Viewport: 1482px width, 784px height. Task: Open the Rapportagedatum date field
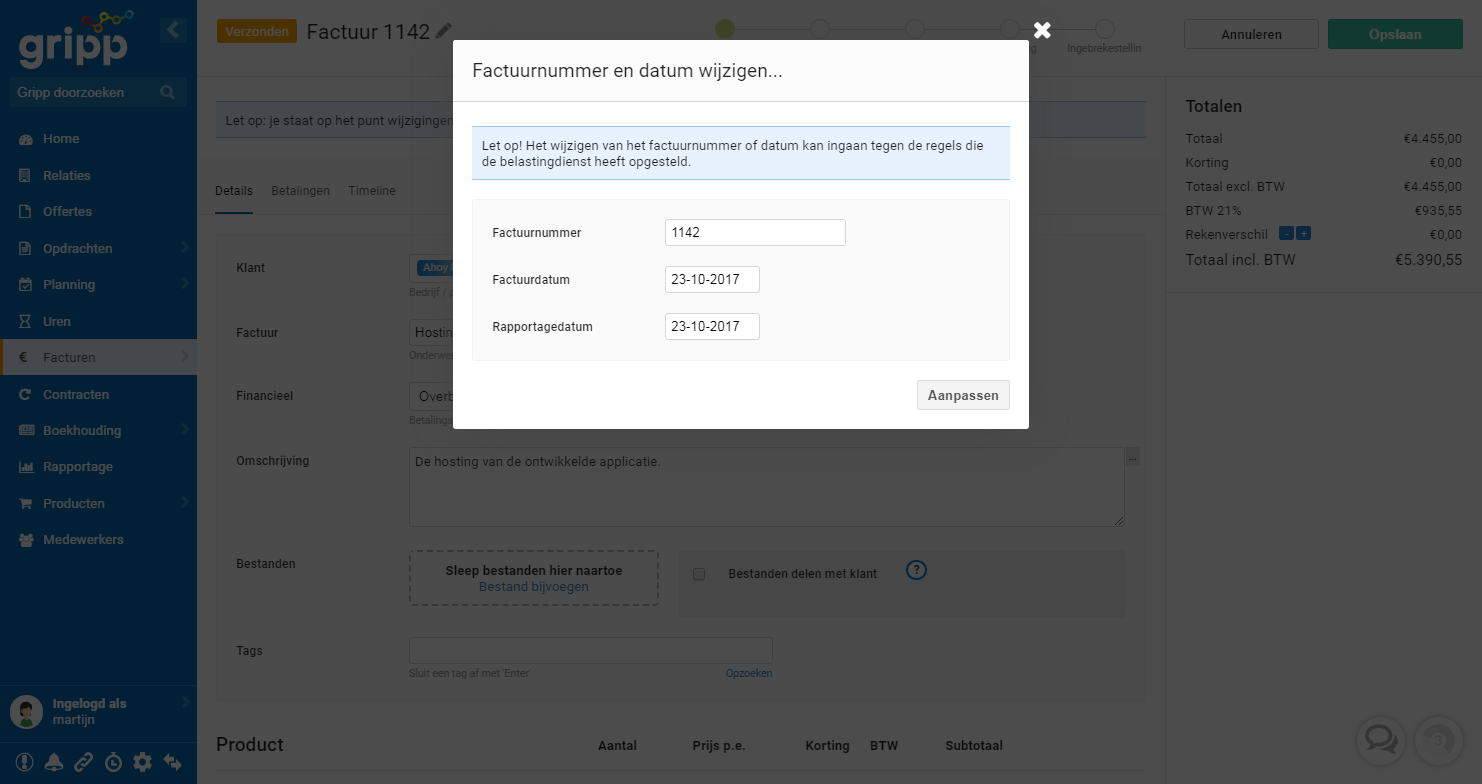[712, 327]
